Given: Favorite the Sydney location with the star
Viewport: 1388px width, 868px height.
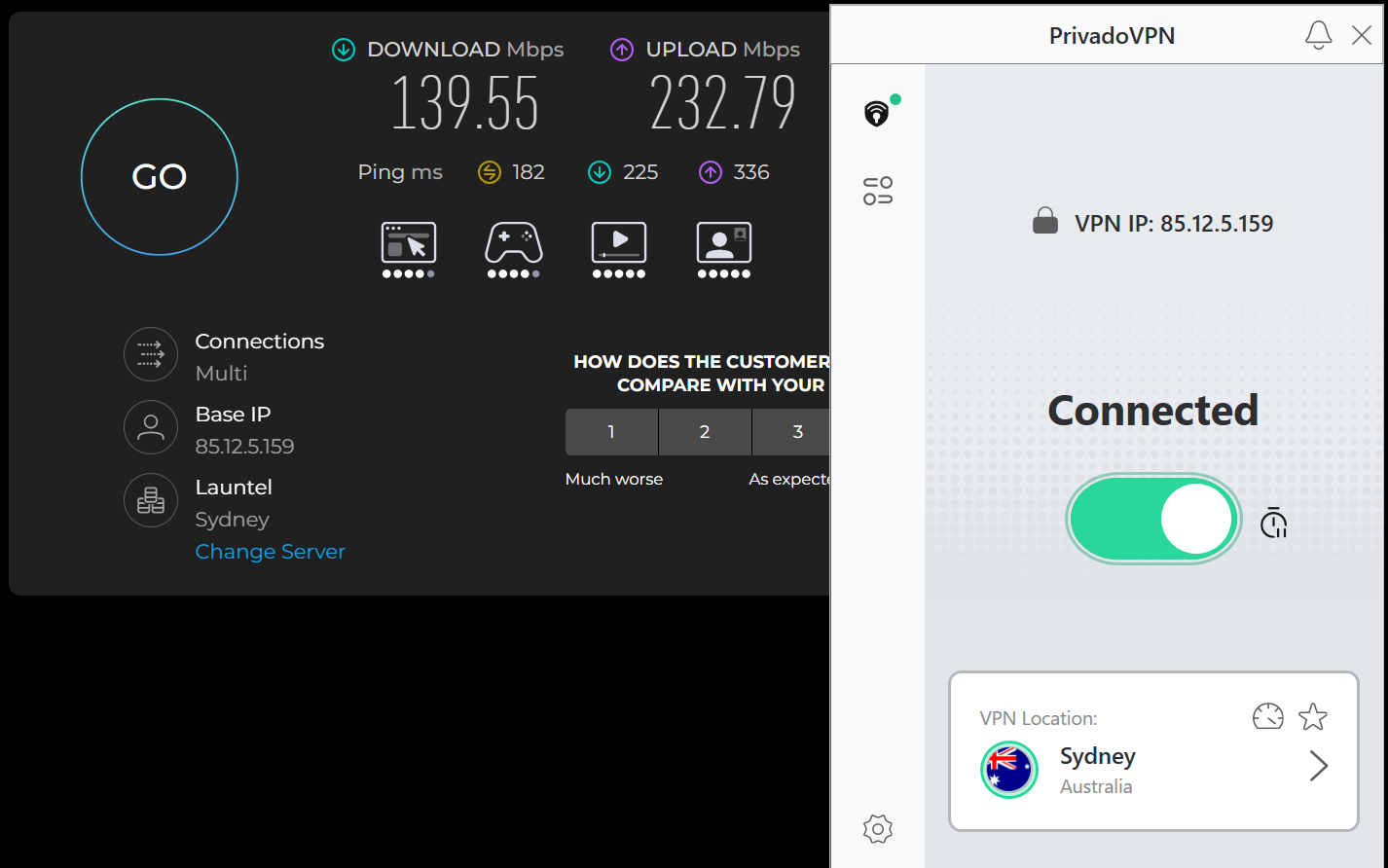Looking at the screenshot, I should click(1313, 717).
